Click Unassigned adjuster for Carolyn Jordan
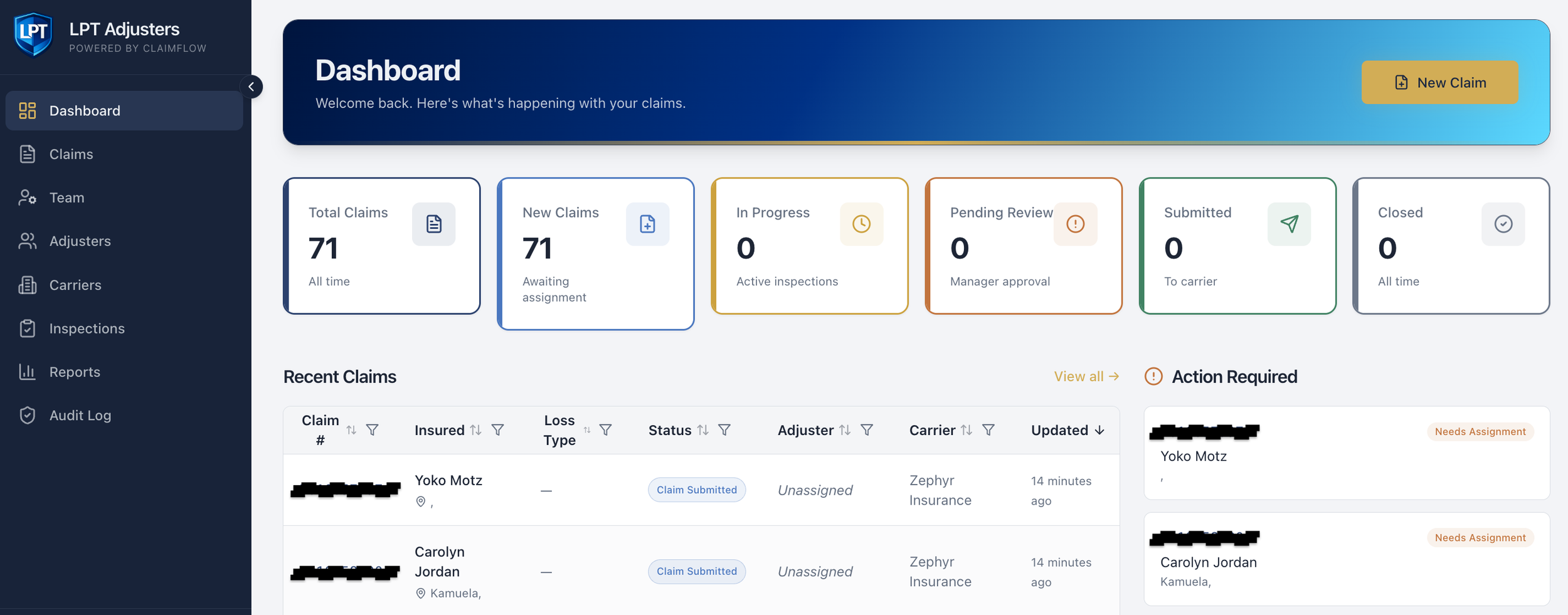Image resolution: width=1568 pixels, height=615 pixels. (815, 571)
